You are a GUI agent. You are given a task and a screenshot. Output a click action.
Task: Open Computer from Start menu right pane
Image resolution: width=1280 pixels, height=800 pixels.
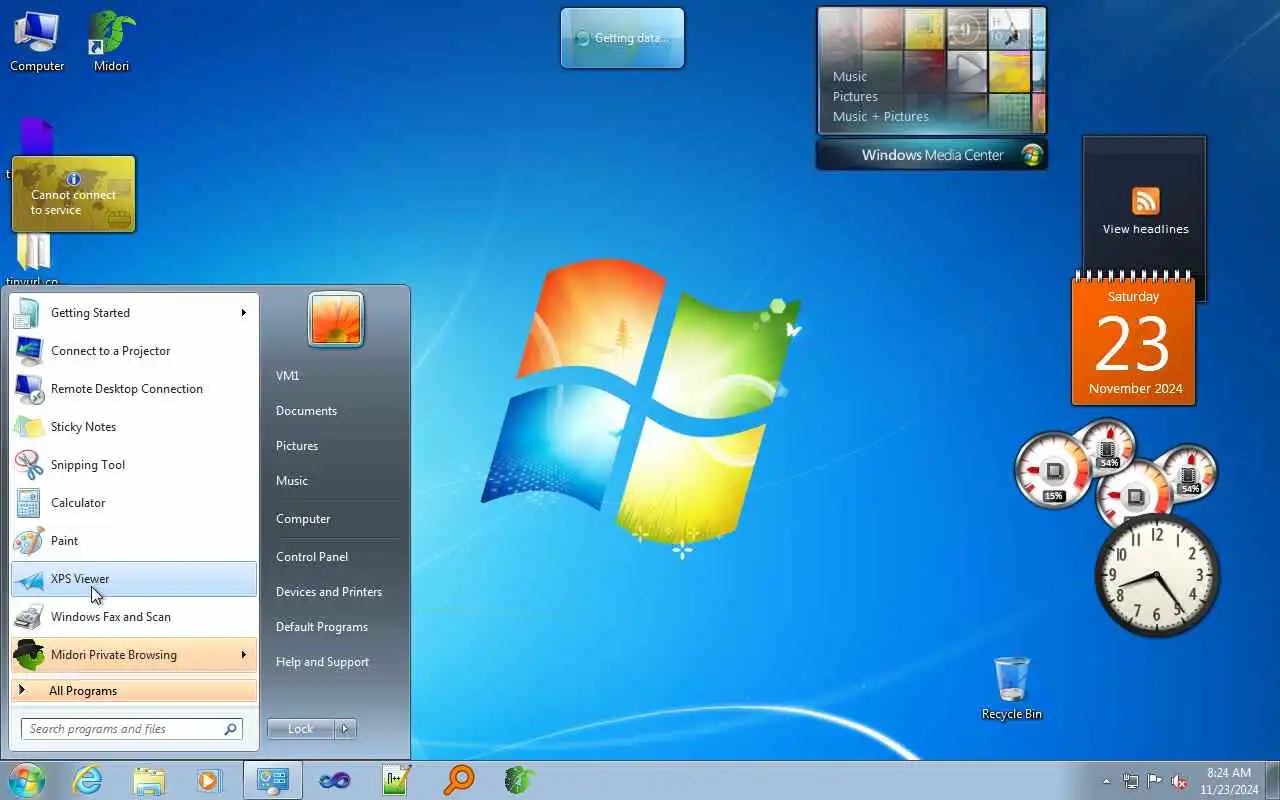303,519
